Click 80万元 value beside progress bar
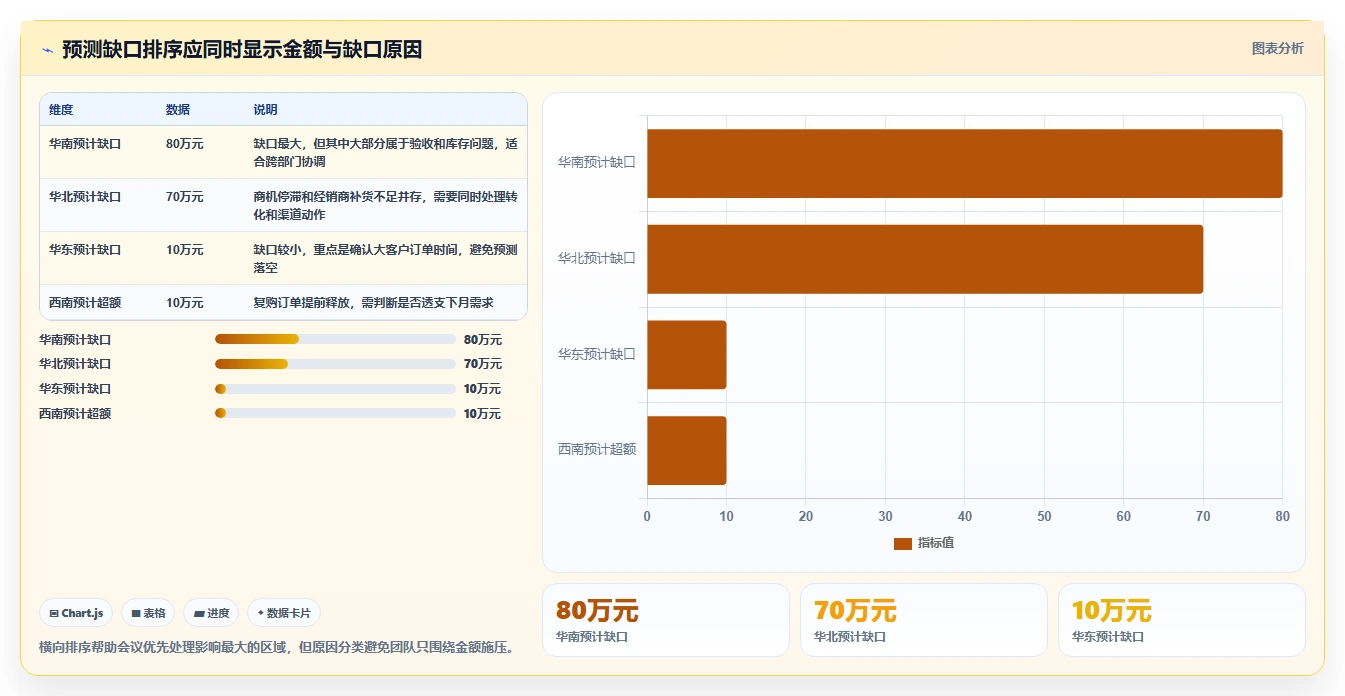Viewport: 1345px width, 696px height. point(483,340)
